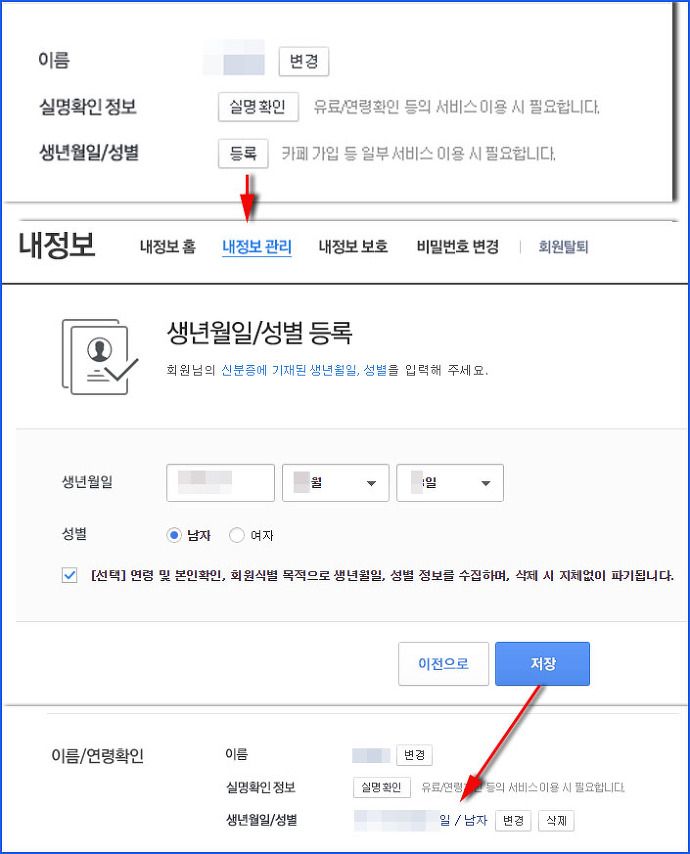Click the 이전으로 button

[443, 663]
